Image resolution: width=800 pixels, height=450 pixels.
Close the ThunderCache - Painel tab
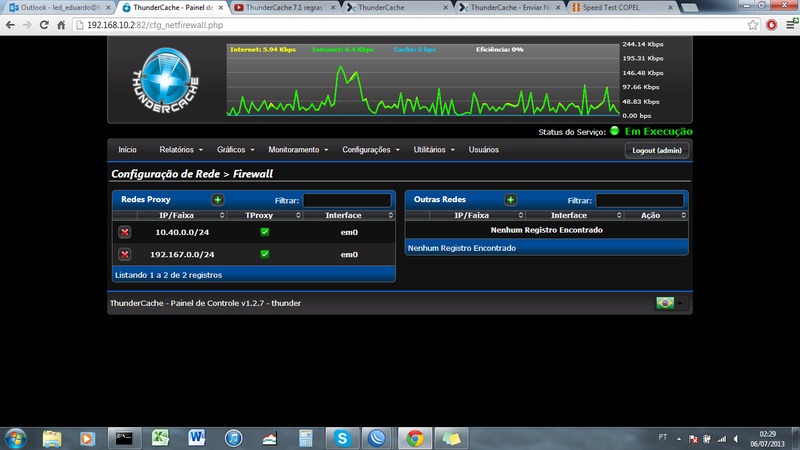tap(221, 8)
